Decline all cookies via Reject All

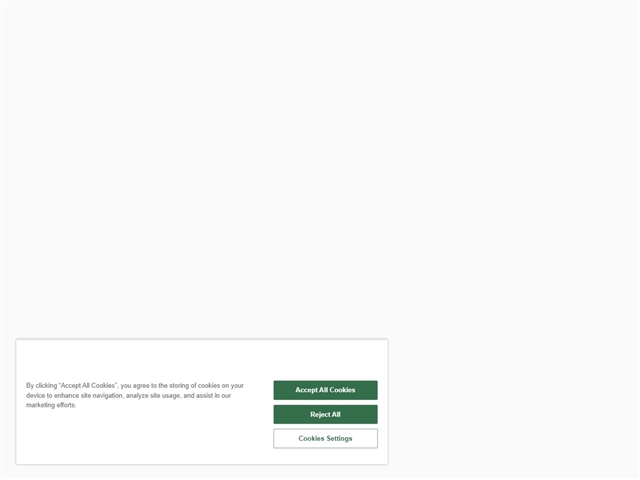[325, 414]
